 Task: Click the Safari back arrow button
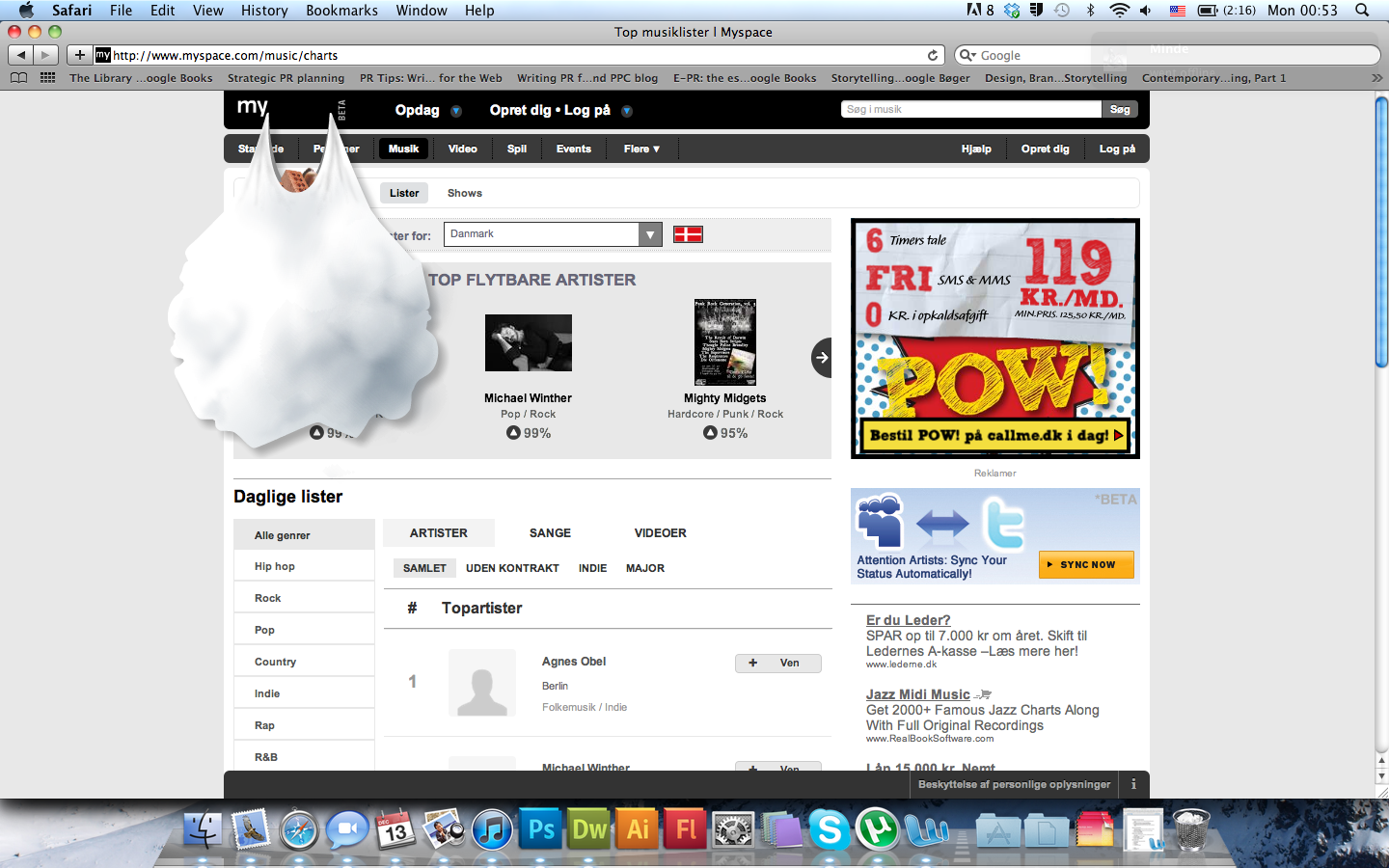[21, 55]
